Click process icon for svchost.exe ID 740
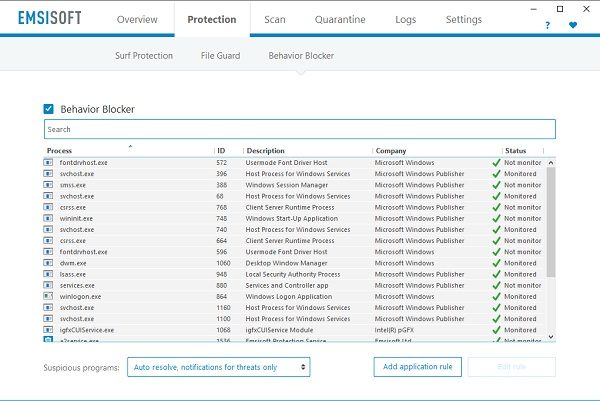The image size is (600, 401). click(x=48, y=229)
